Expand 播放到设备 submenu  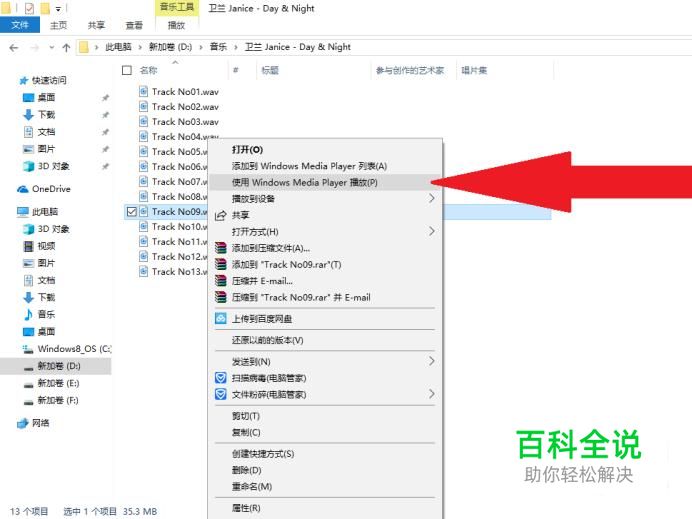coord(325,199)
